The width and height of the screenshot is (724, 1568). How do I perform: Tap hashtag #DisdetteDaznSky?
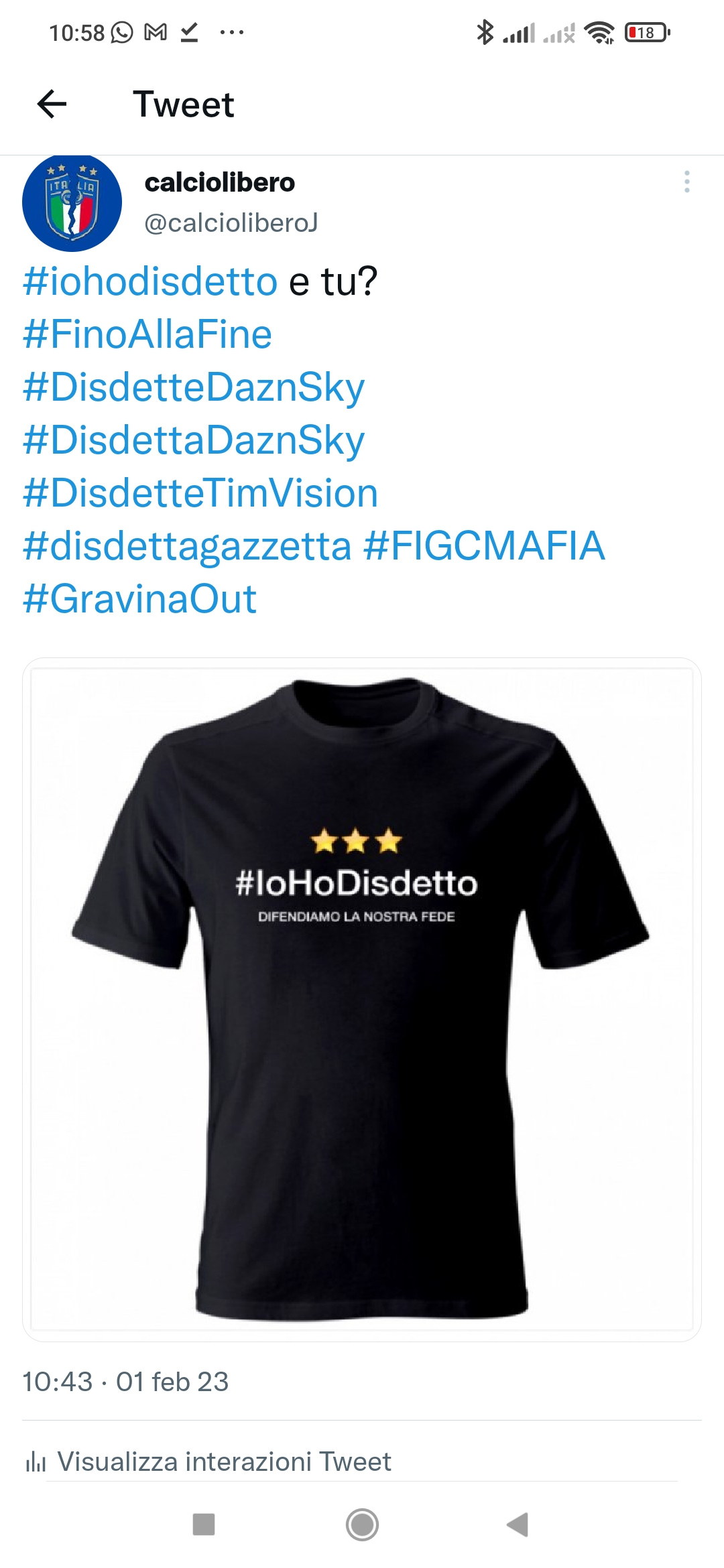[194, 388]
